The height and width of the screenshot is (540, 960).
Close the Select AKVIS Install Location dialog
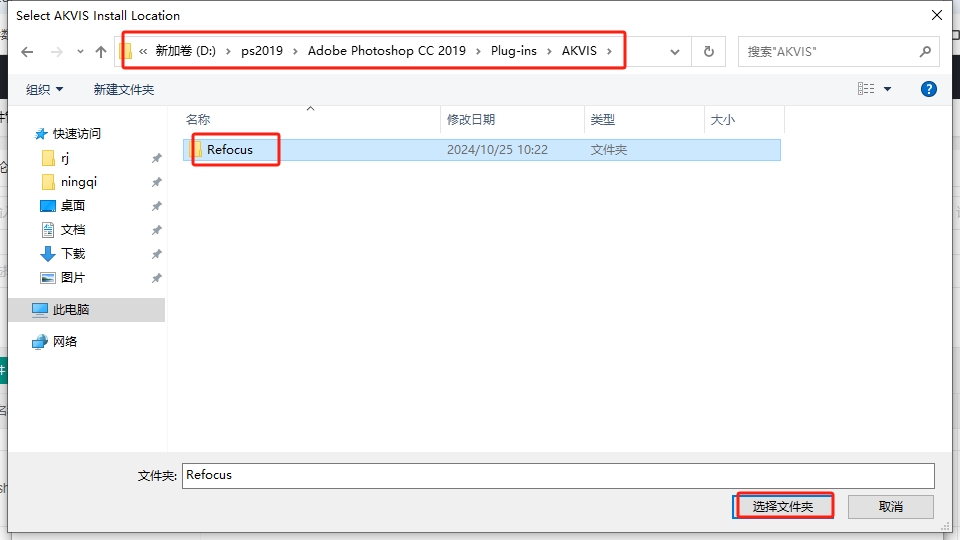coord(937,15)
